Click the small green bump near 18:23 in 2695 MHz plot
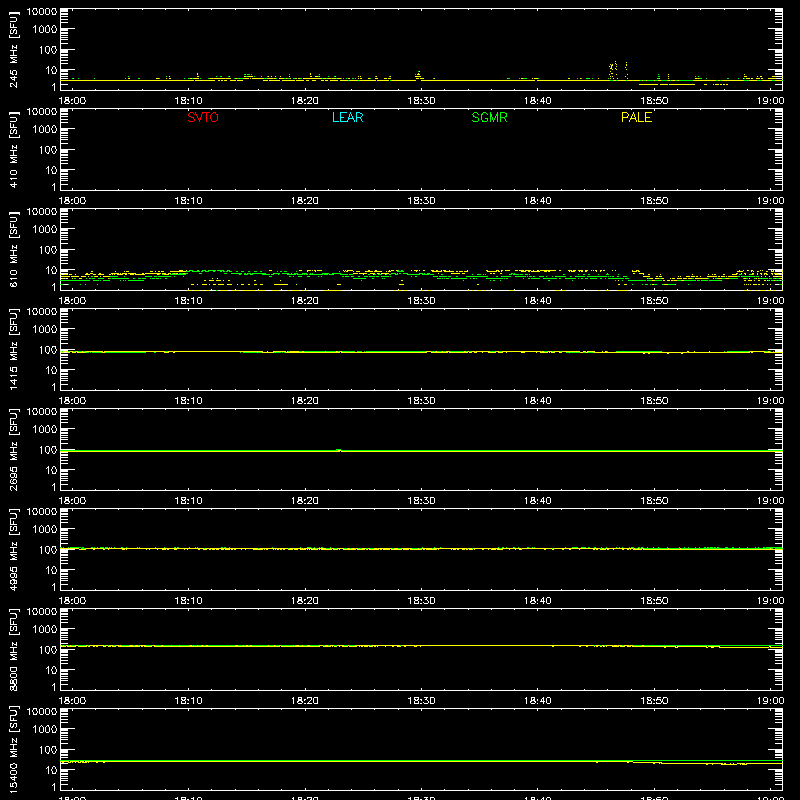This screenshot has height=800, width=800. click(338, 450)
